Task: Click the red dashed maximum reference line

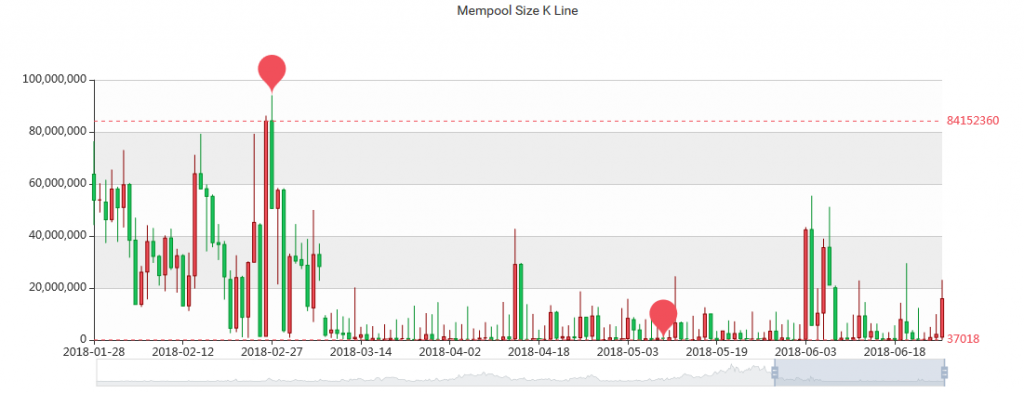Action: click(x=519, y=121)
